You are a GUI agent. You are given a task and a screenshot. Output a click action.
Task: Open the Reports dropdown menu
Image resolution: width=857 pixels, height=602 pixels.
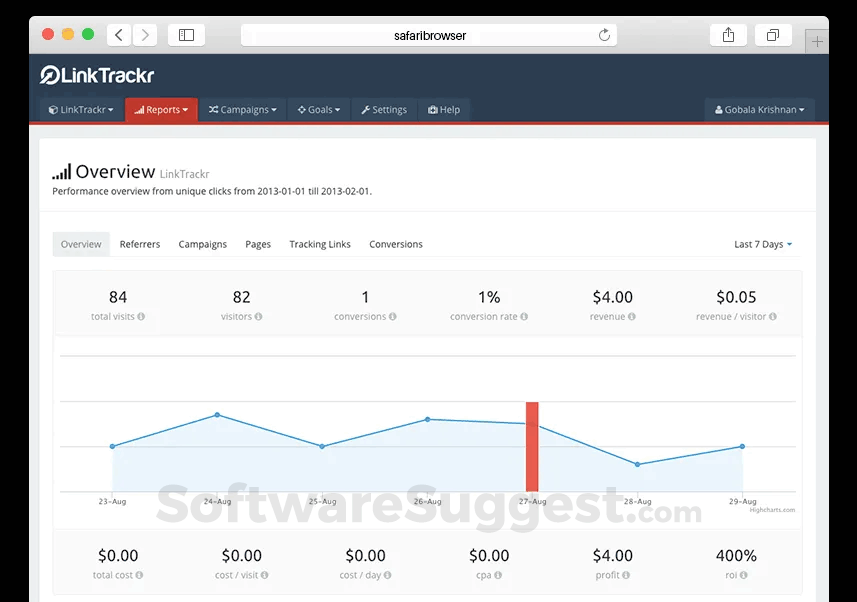click(x=161, y=110)
